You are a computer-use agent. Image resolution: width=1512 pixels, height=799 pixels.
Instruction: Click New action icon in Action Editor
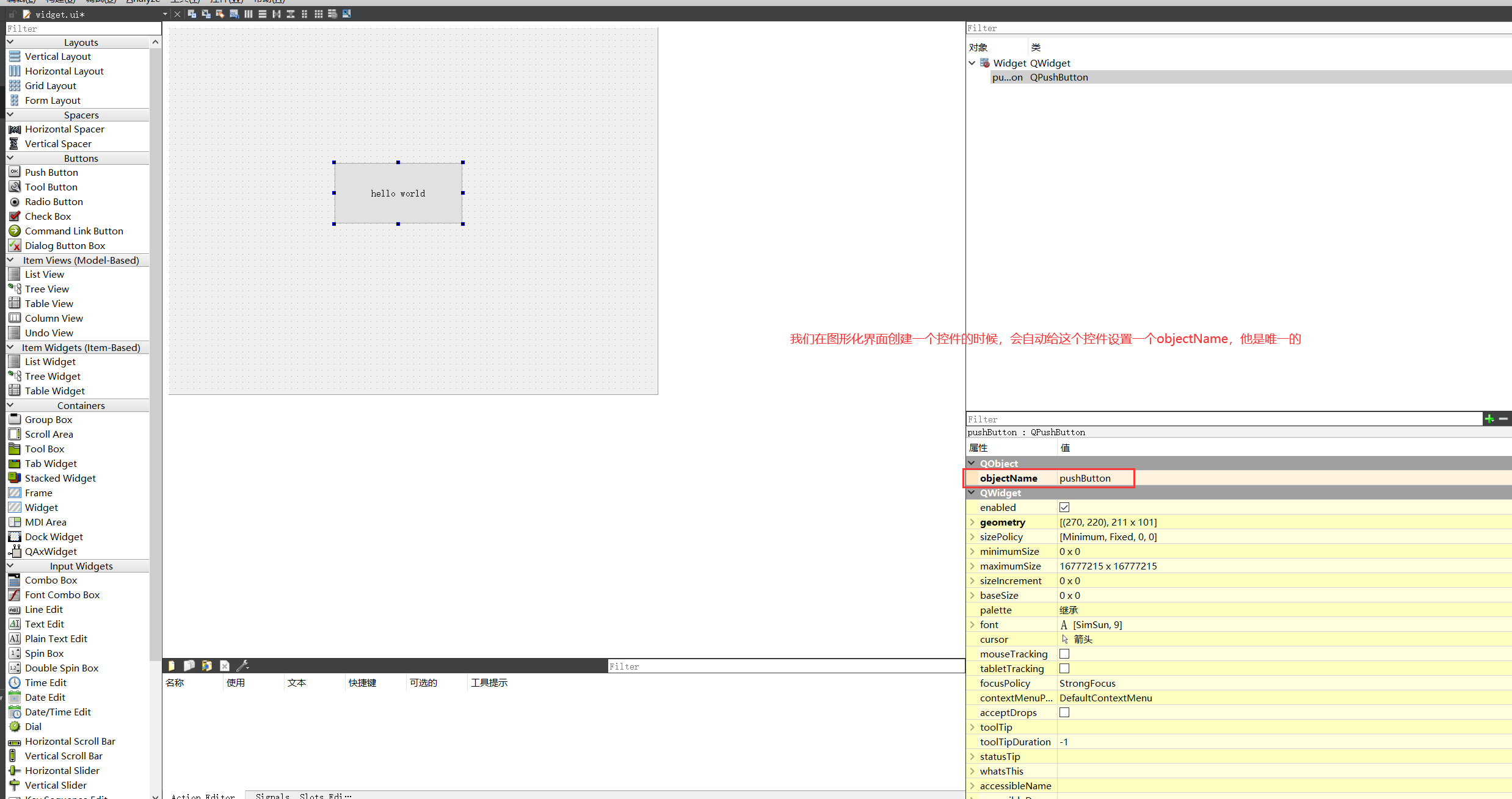point(172,665)
